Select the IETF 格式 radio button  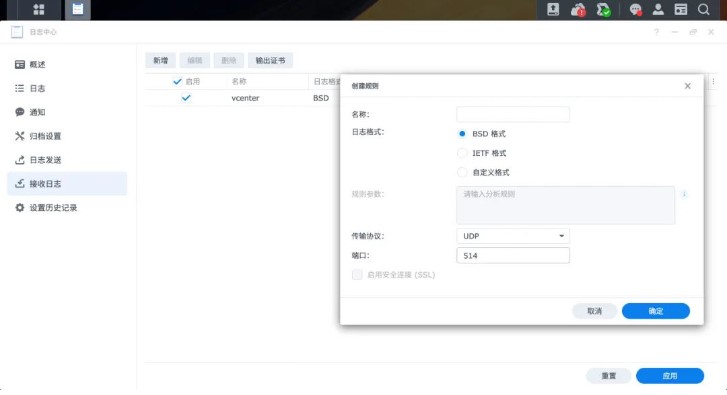(462, 153)
